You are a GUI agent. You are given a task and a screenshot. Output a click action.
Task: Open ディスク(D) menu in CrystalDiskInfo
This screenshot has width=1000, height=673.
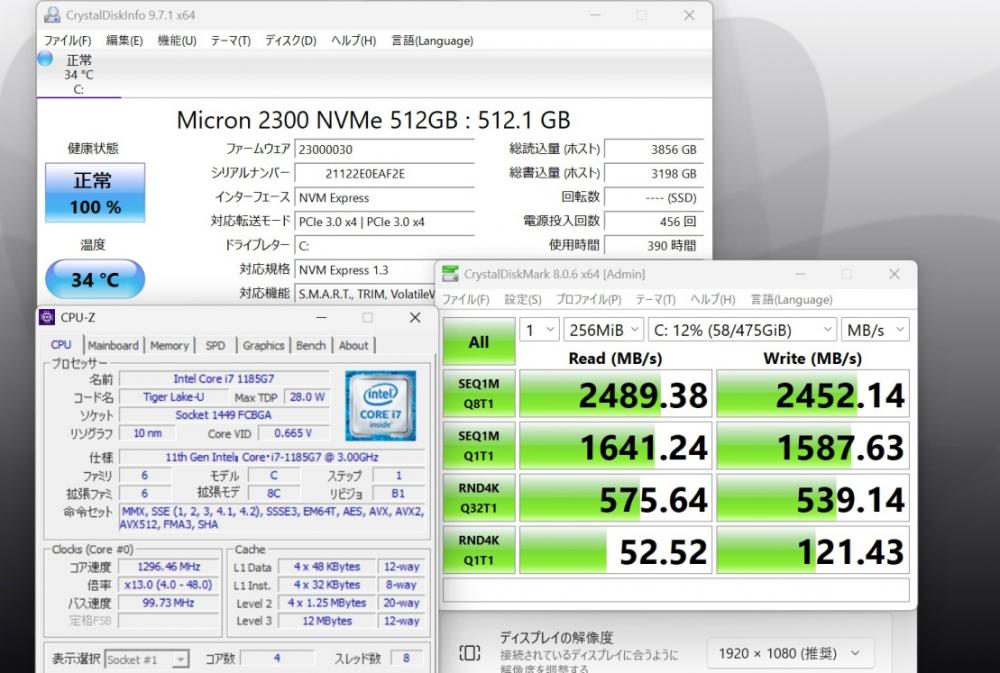[x=290, y=41]
